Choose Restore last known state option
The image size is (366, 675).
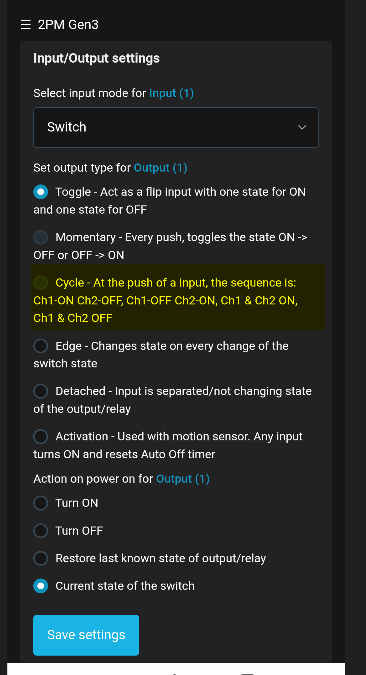tap(40, 558)
